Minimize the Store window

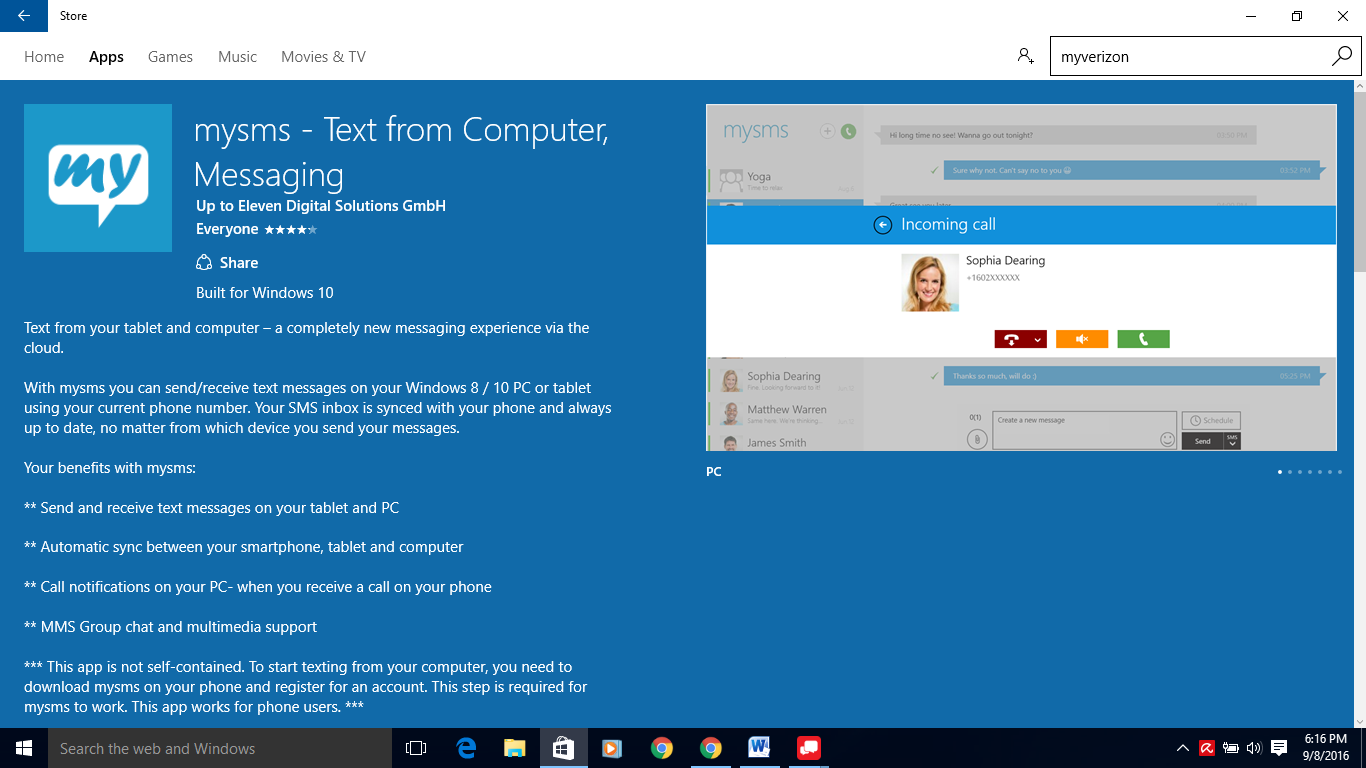1251,16
